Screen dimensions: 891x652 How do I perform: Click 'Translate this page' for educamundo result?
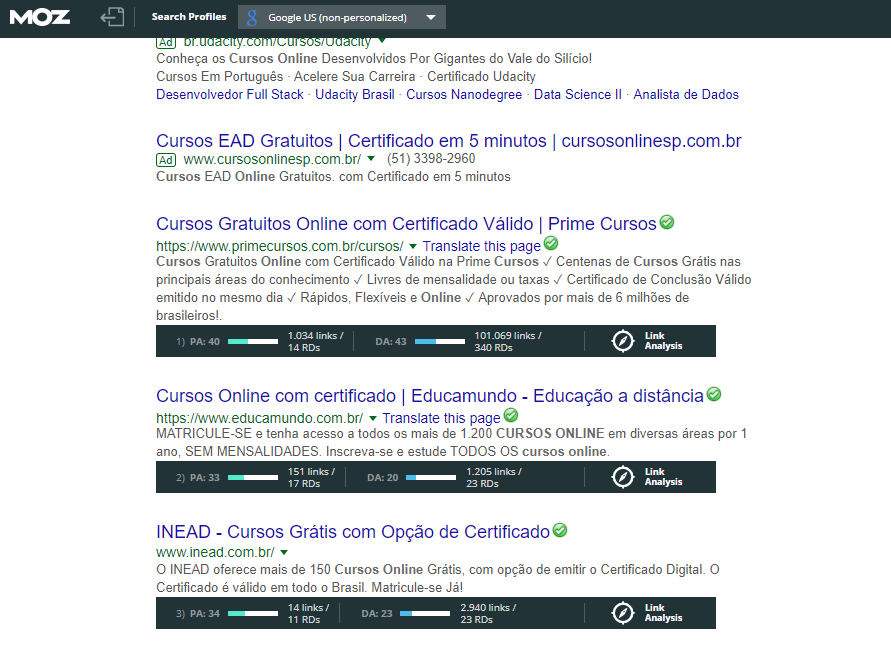[x=441, y=418]
